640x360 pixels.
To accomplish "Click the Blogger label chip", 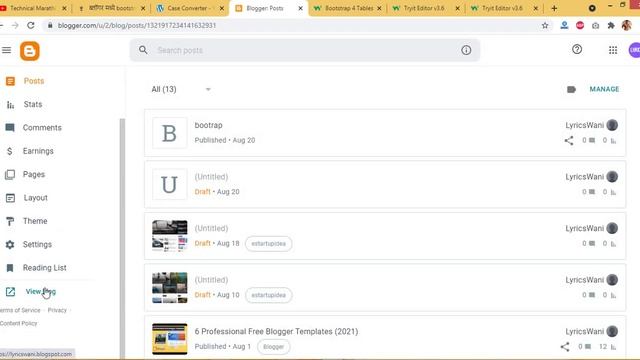I will 273,347.
